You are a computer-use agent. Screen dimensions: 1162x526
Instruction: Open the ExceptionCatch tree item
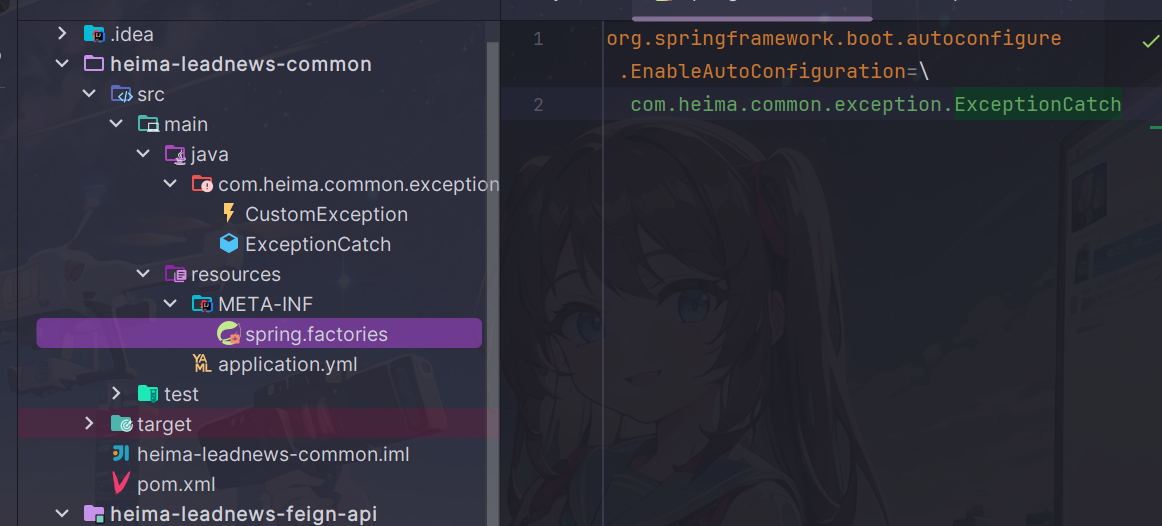point(317,244)
